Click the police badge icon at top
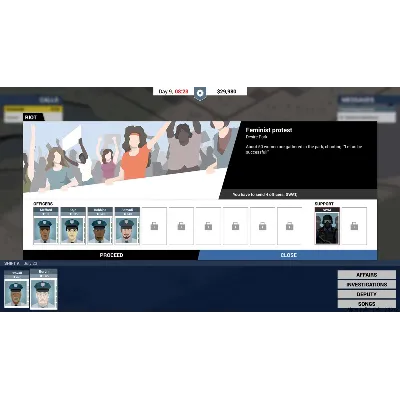400x400 pixels. [200, 94]
